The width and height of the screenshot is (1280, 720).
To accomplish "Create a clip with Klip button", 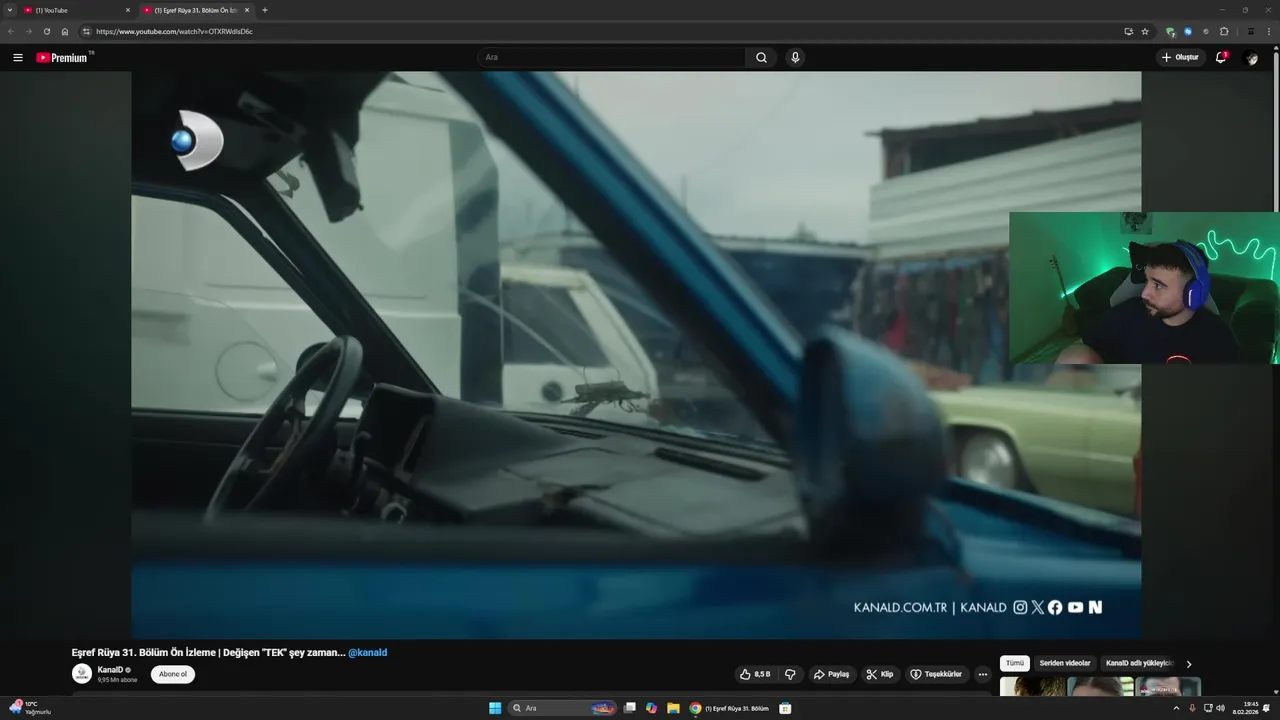I will click(879, 674).
